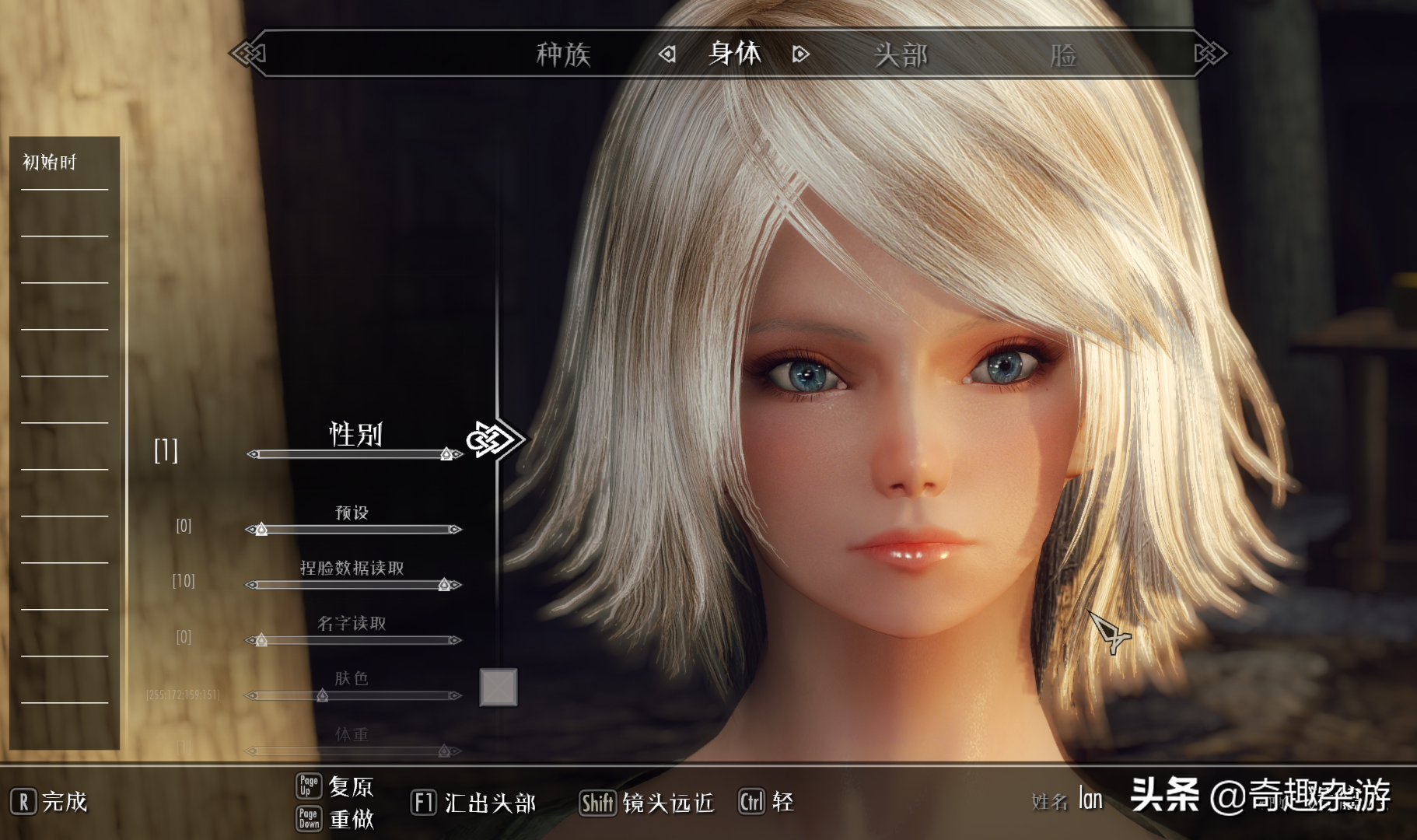This screenshot has width=1417, height=840.
Task: Click the name field showing Ian
Action: (1090, 799)
